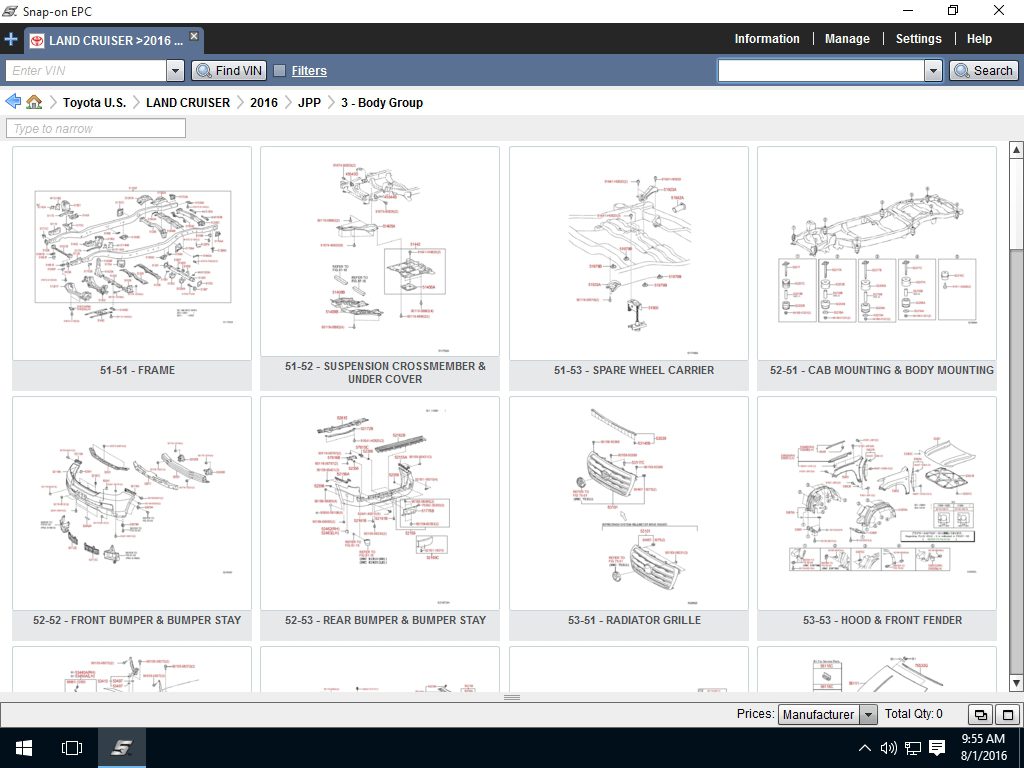Open the Filters link

pos(309,71)
